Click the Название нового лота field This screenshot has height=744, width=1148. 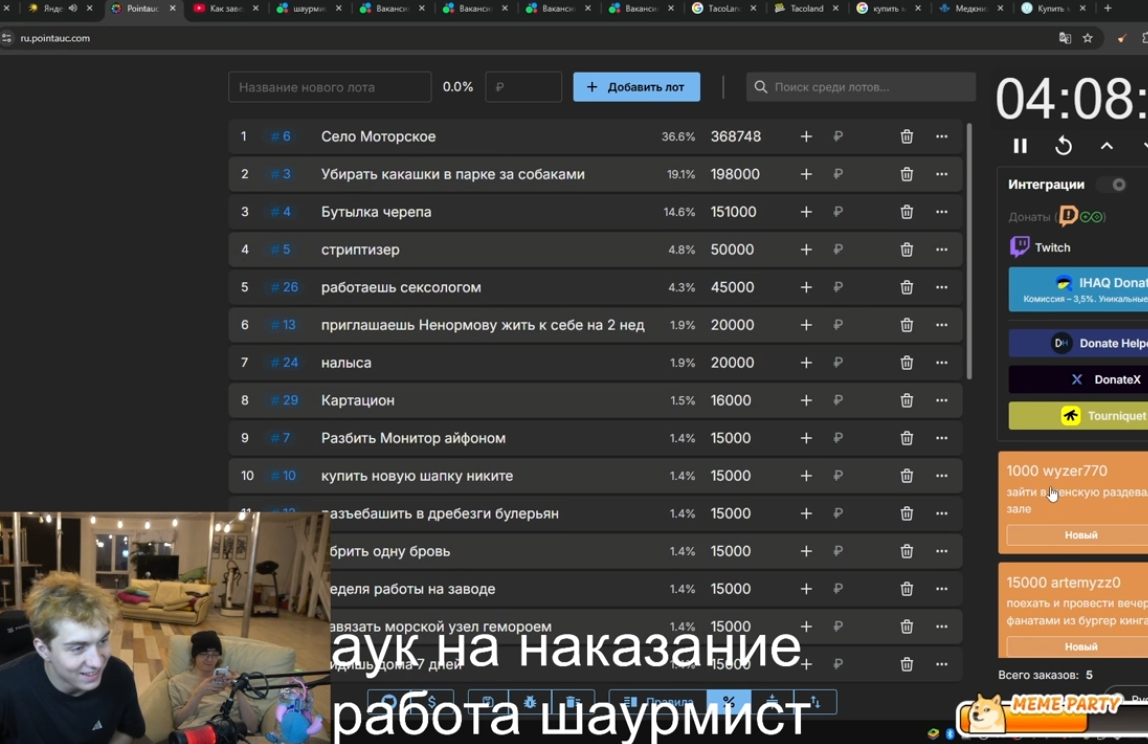[329, 87]
